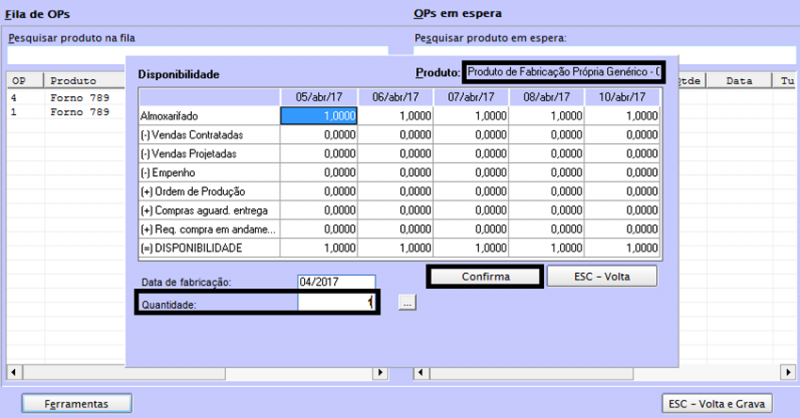
Task: Click ESC - Volta e Grava button
Action: point(717,404)
